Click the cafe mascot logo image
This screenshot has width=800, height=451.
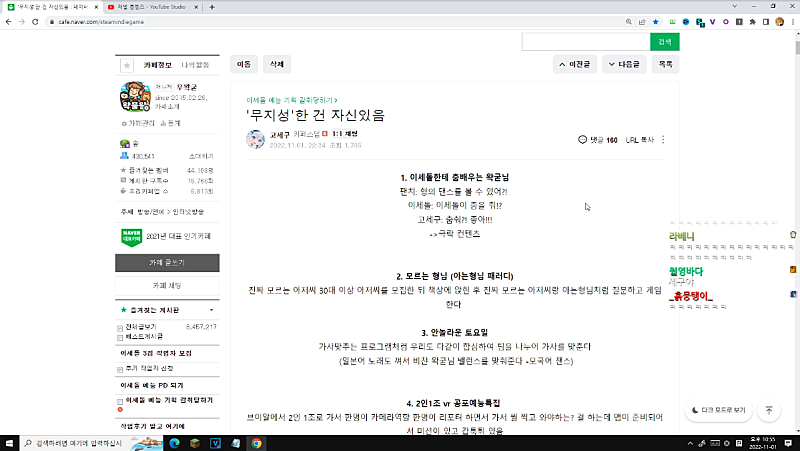135,97
